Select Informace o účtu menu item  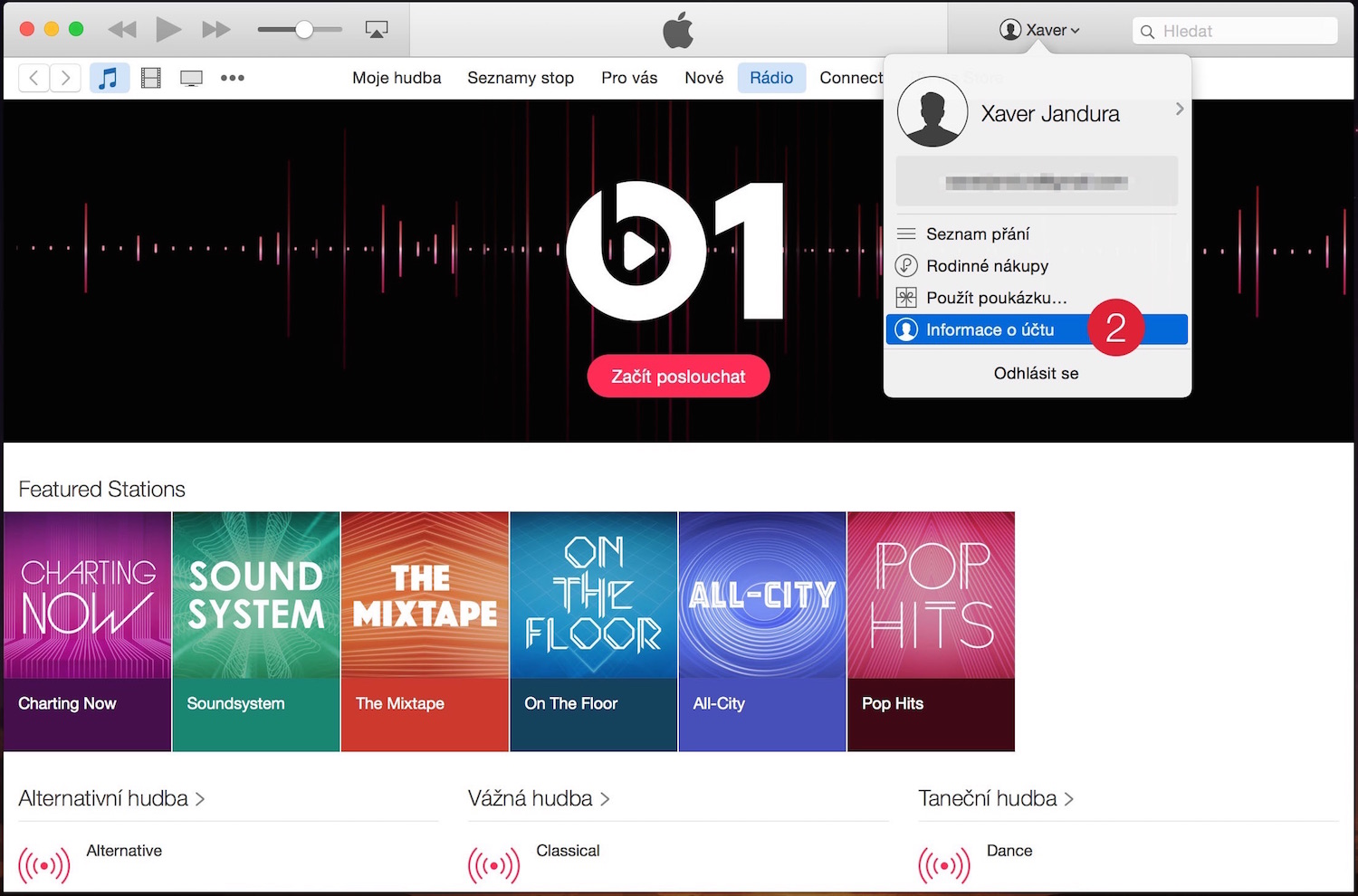[x=990, y=330]
